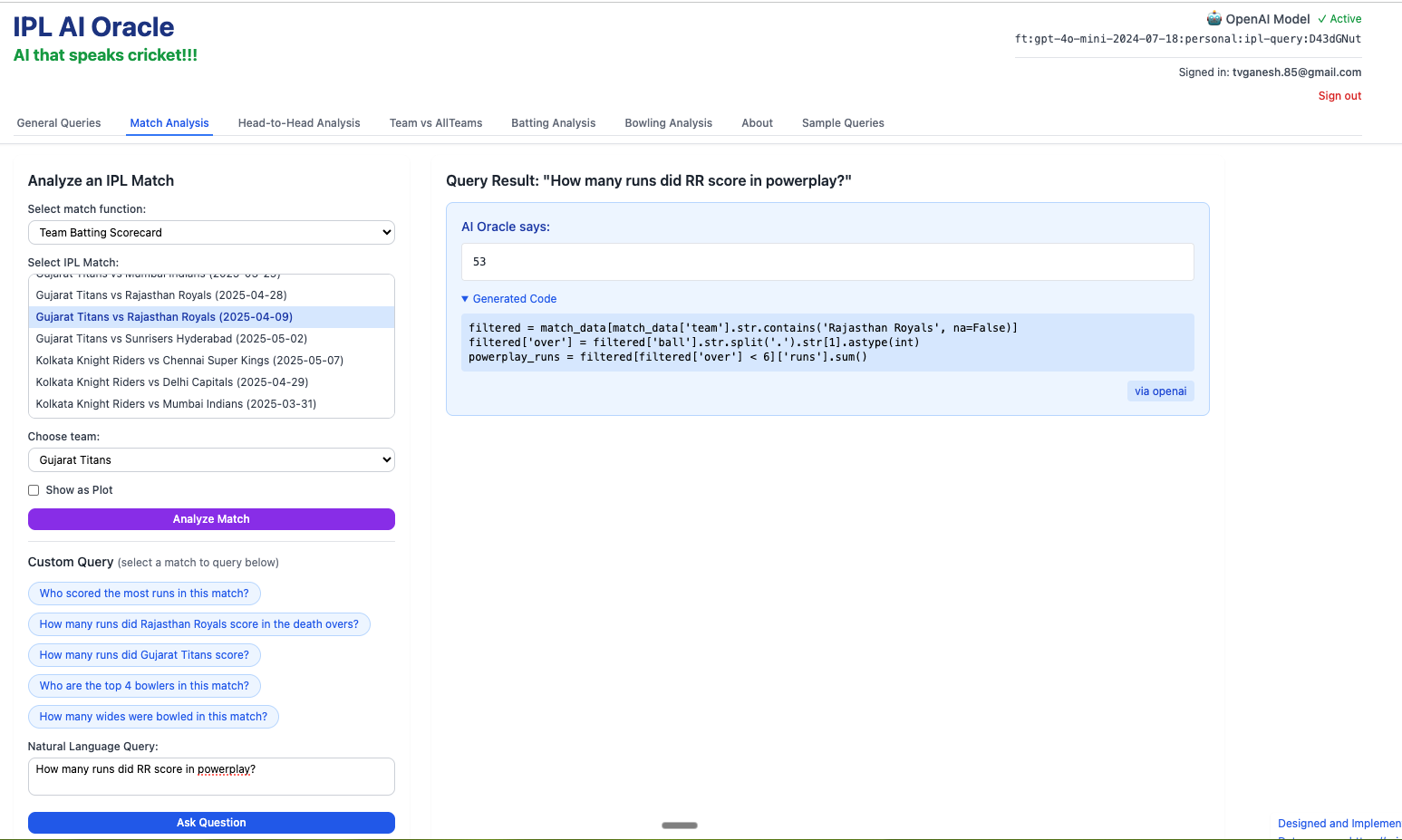This screenshot has height=840, width=1402.
Task: Click the OpenAI Model robot icon
Action: [x=1213, y=18]
